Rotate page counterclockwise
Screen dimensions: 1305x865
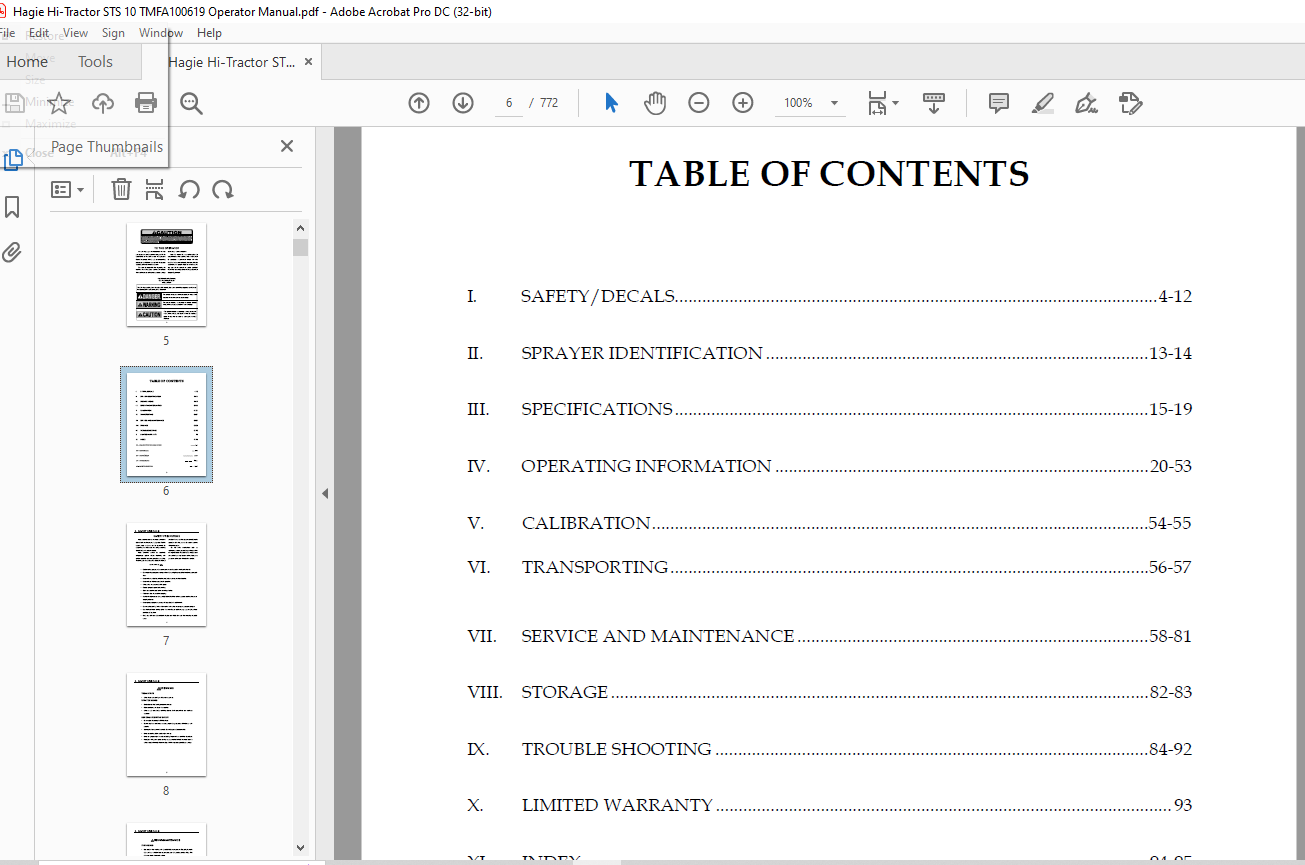189,189
